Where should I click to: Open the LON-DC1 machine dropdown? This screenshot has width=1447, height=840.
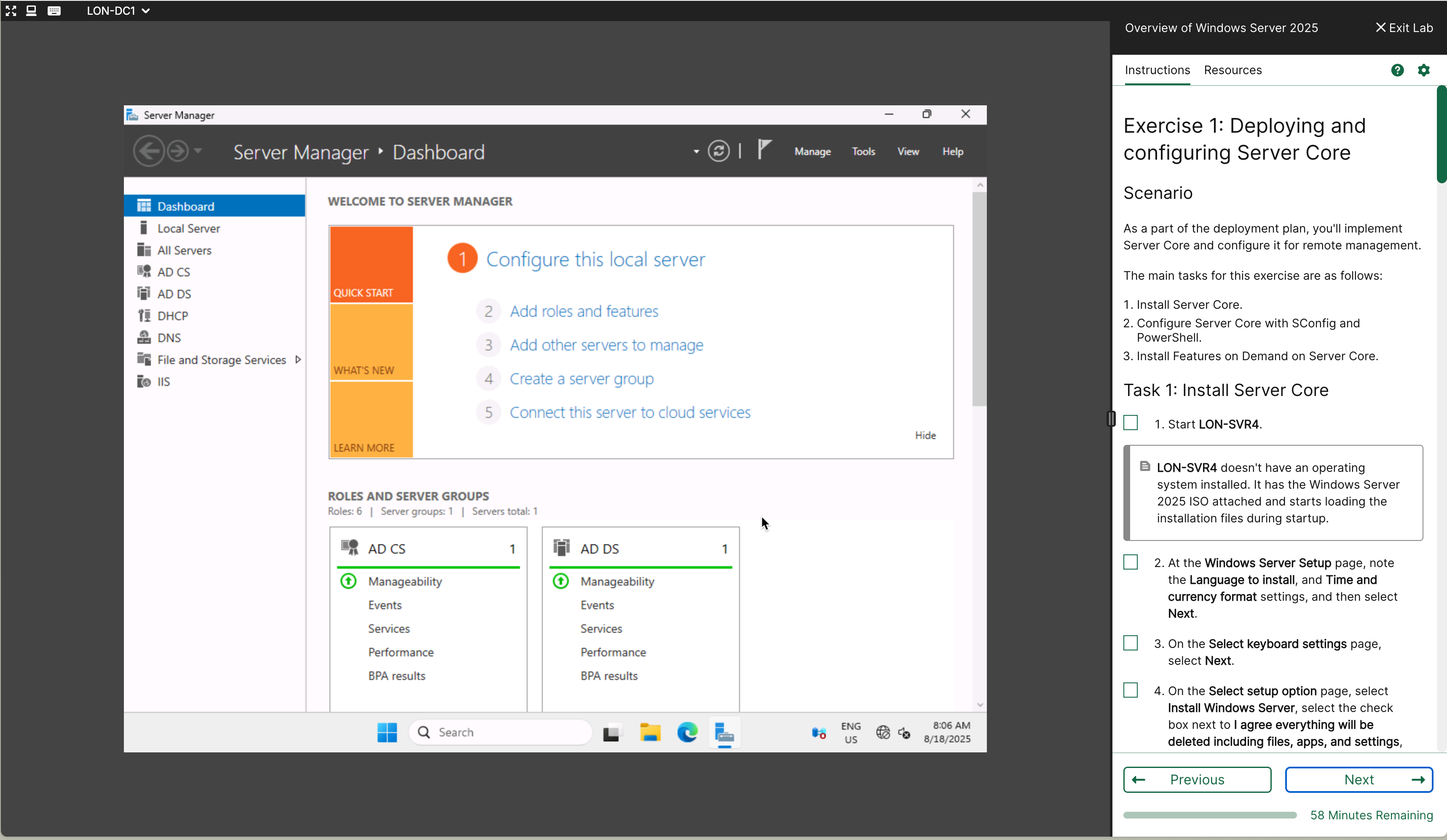[118, 11]
